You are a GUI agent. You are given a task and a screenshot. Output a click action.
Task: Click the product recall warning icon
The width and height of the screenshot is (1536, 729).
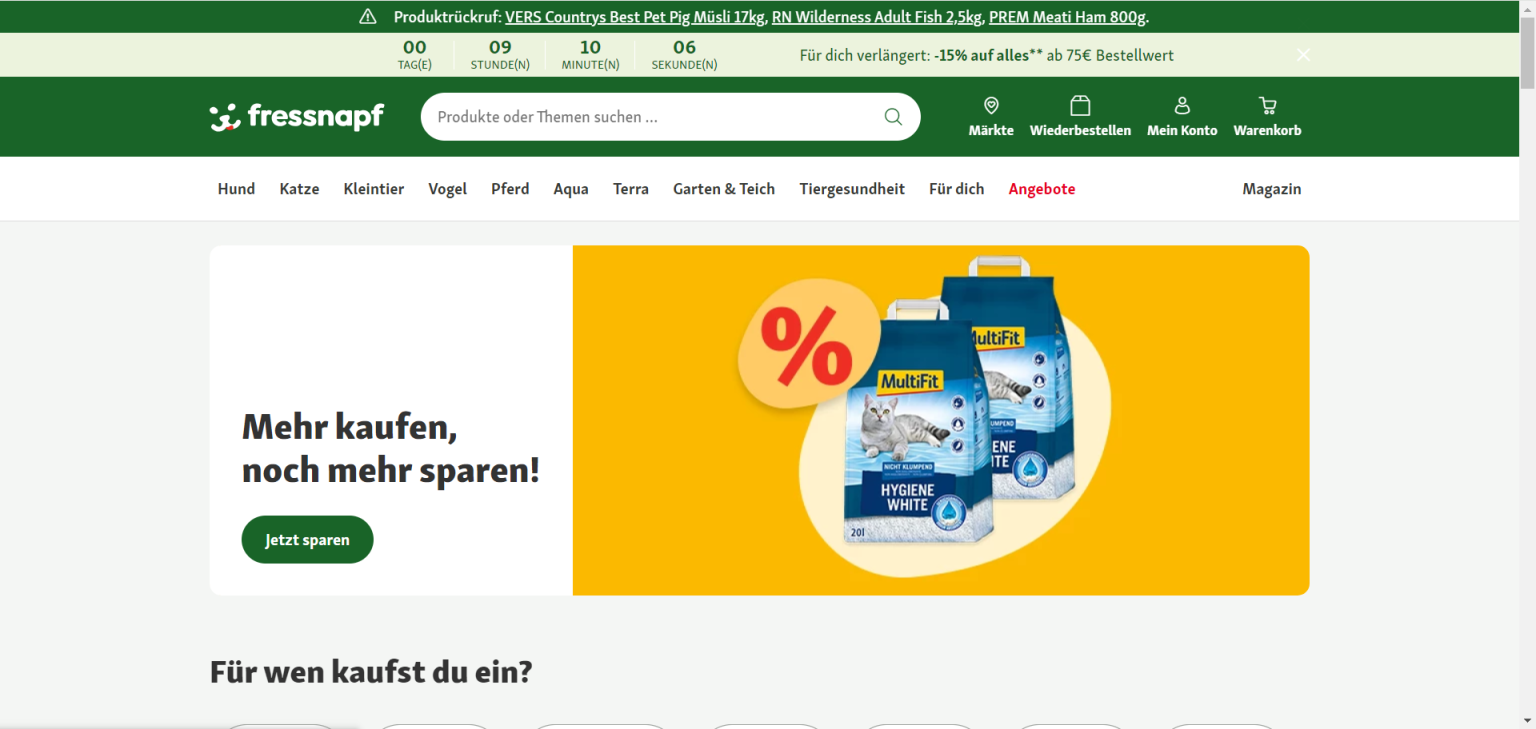(x=368, y=17)
